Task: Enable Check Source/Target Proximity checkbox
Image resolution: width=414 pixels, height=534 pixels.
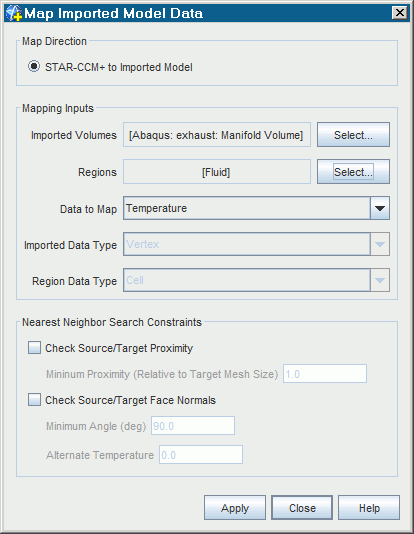Action: tap(34, 348)
